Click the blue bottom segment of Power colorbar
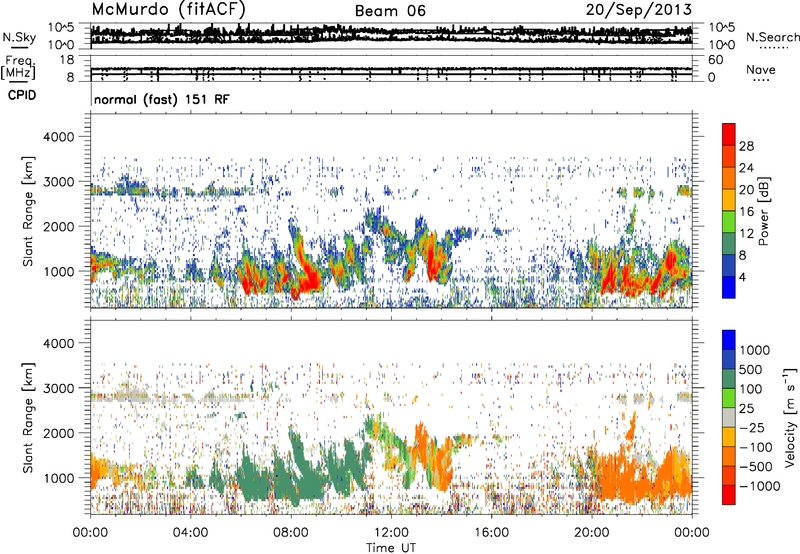The width and height of the screenshot is (800, 554). click(729, 287)
